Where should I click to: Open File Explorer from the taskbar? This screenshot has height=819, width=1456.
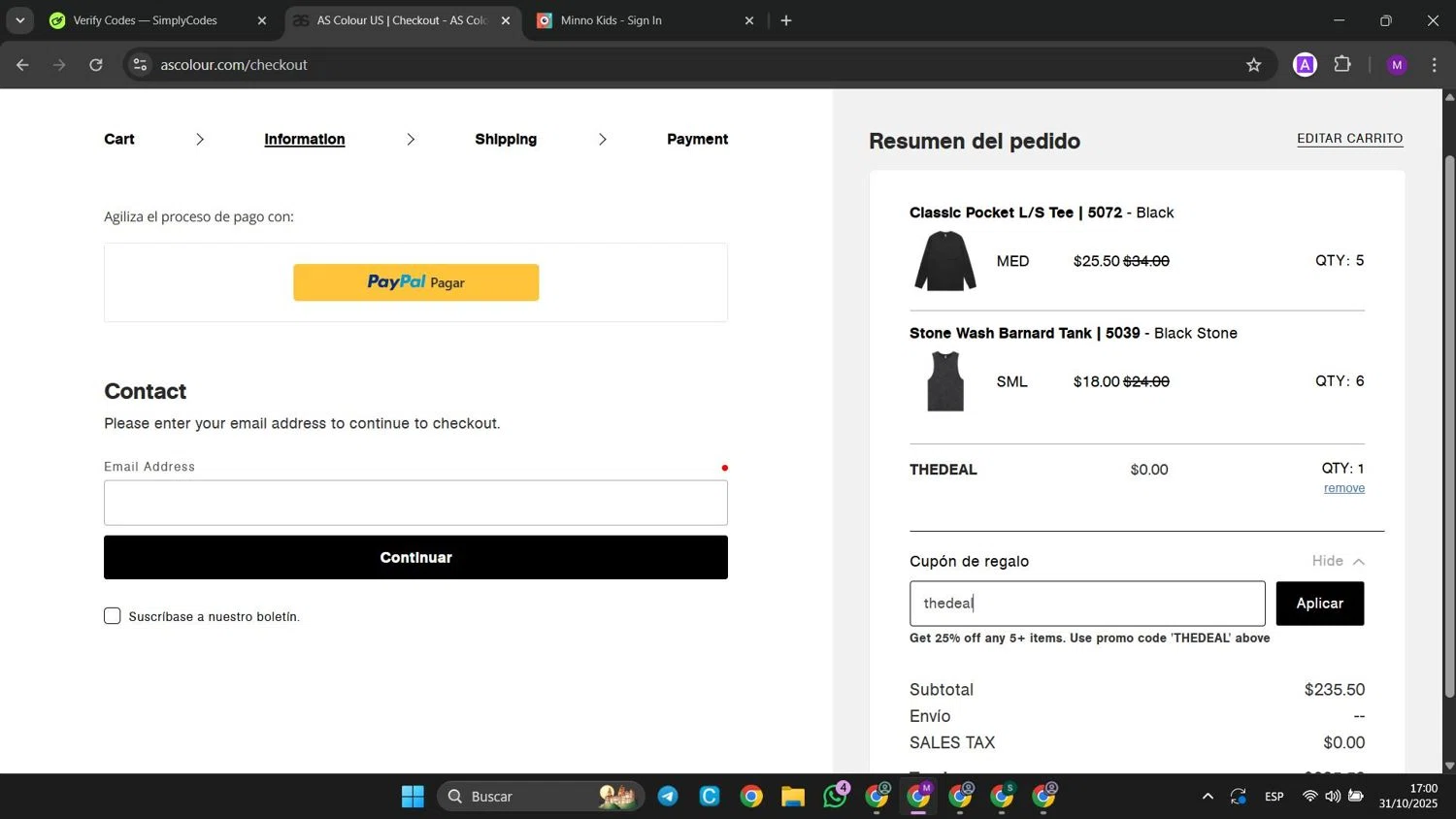point(793,797)
